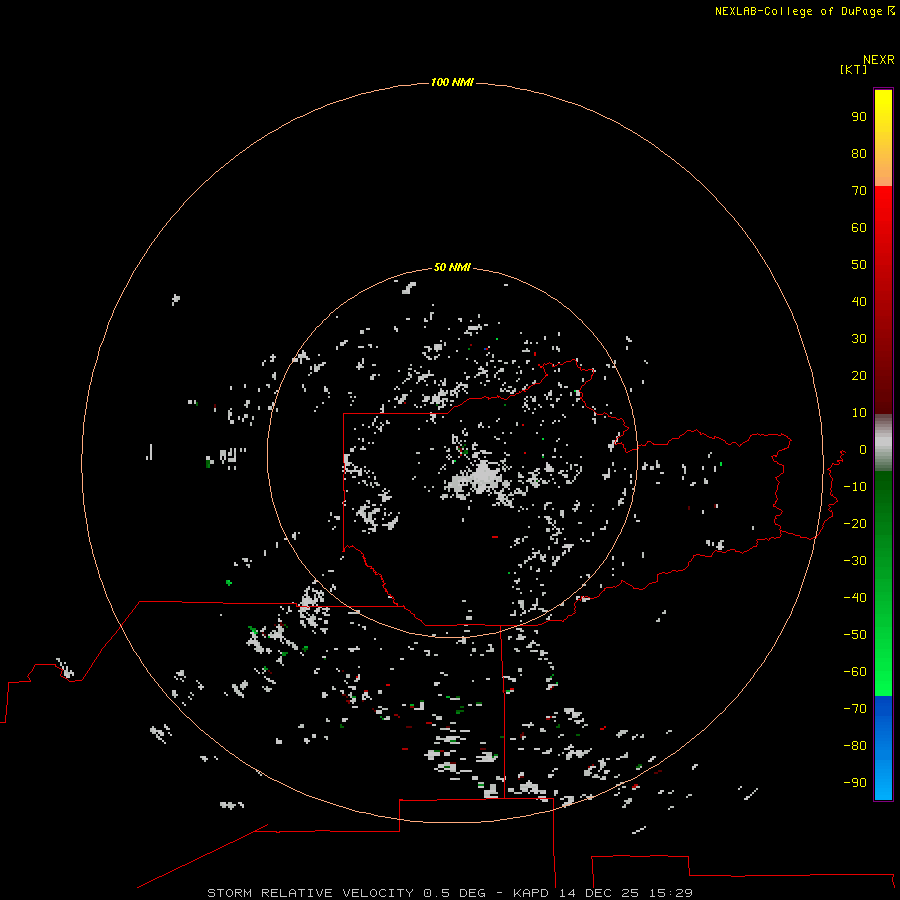Click the positive 50 knot scale label
The height and width of the screenshot is (900, 900).
point(859,265)
